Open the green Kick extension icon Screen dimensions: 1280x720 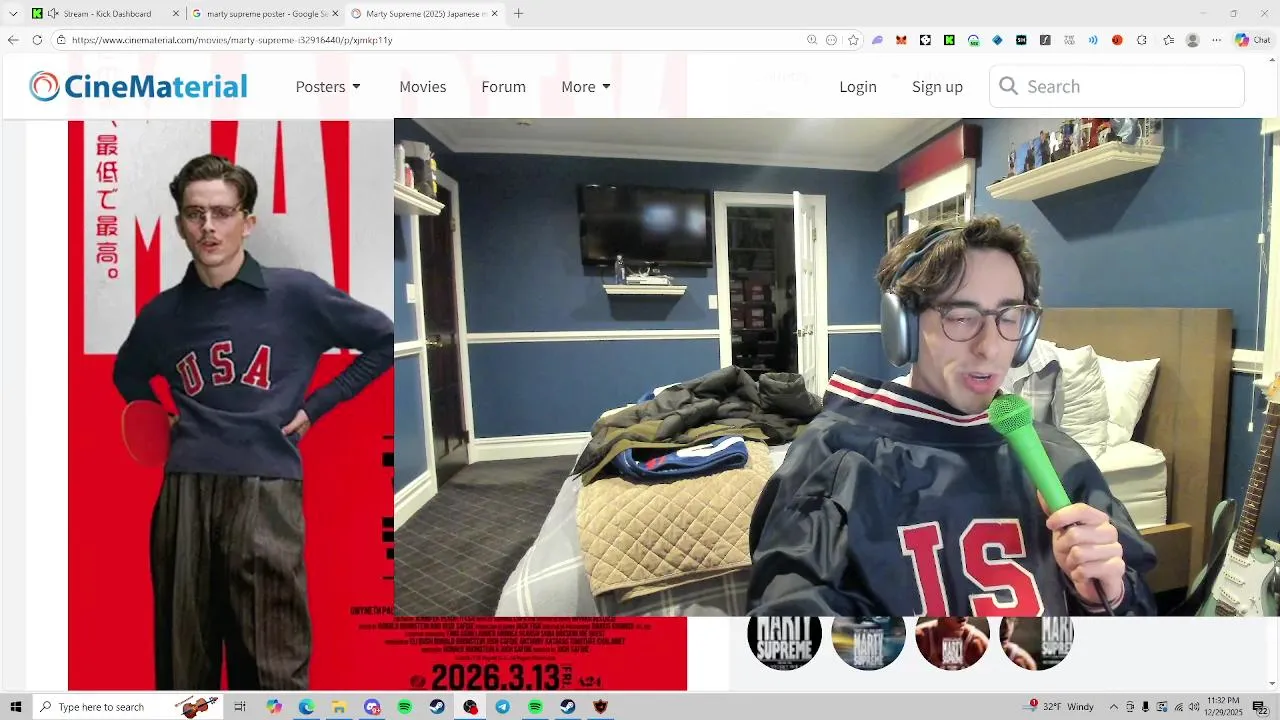coord(949,40)
